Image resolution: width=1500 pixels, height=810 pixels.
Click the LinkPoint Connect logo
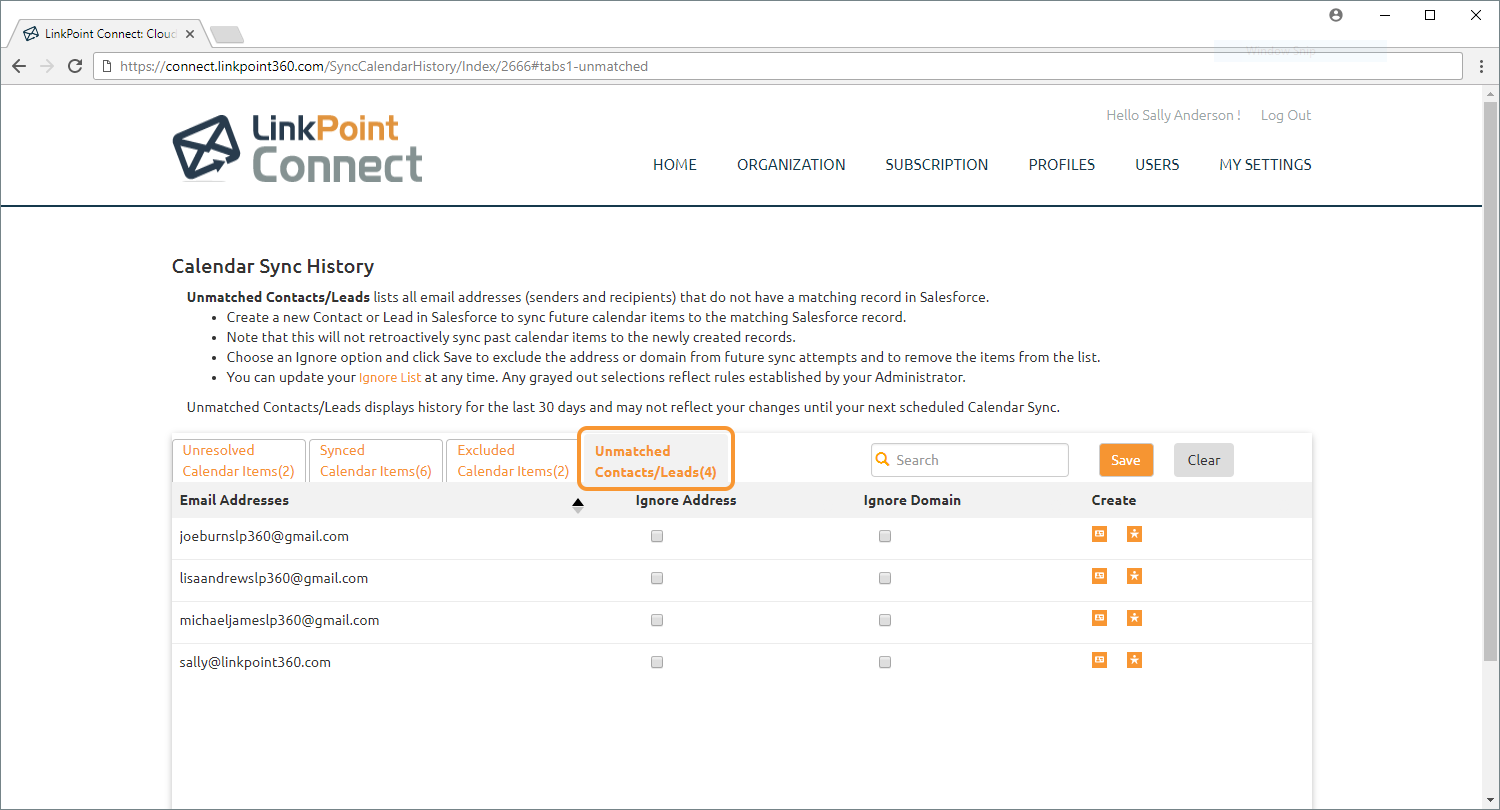297,148
